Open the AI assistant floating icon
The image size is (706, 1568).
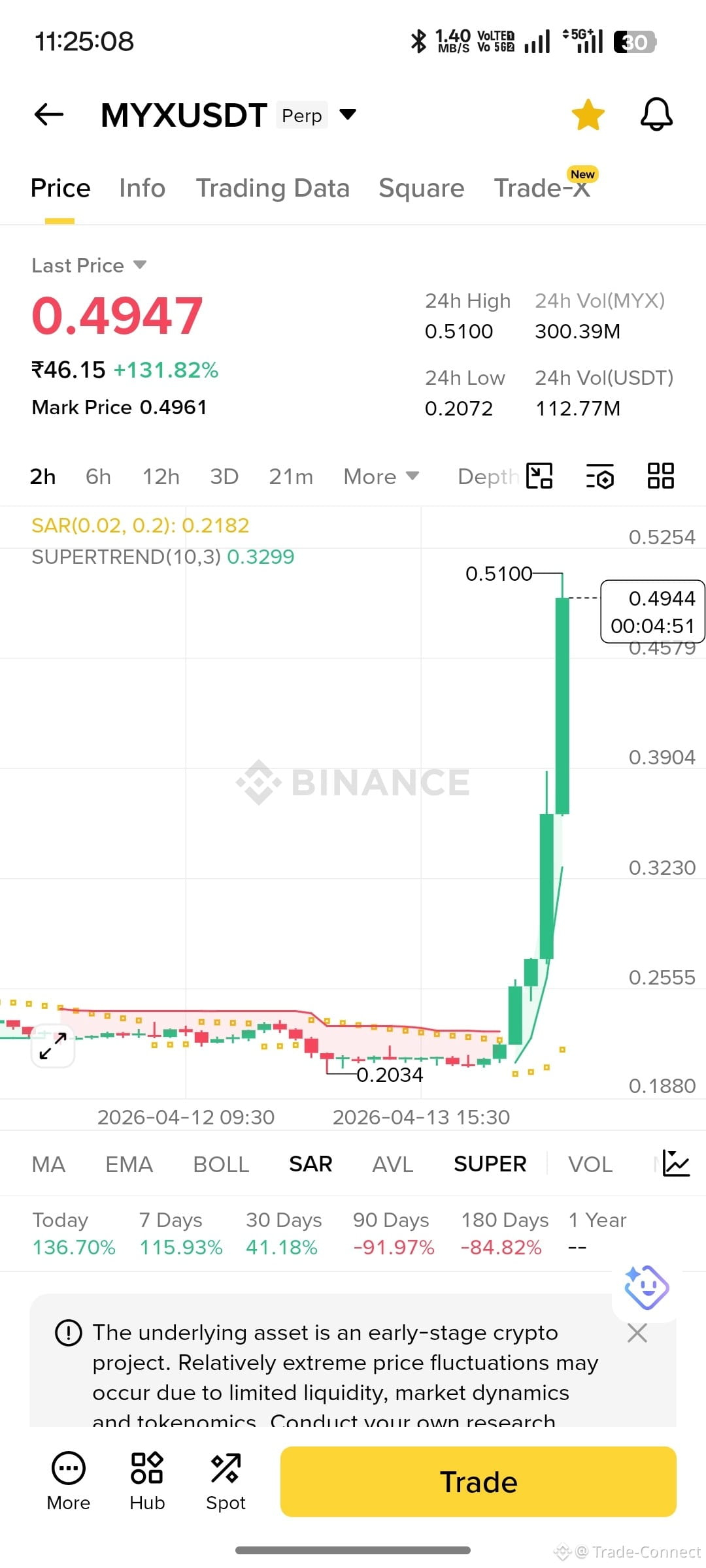pyautogui.click(x=646, y=1288)
